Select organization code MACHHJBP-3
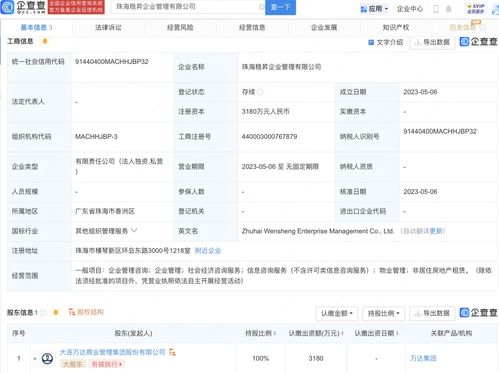The width and height of the screenshot is (499, 373). (x=96, y=137)
